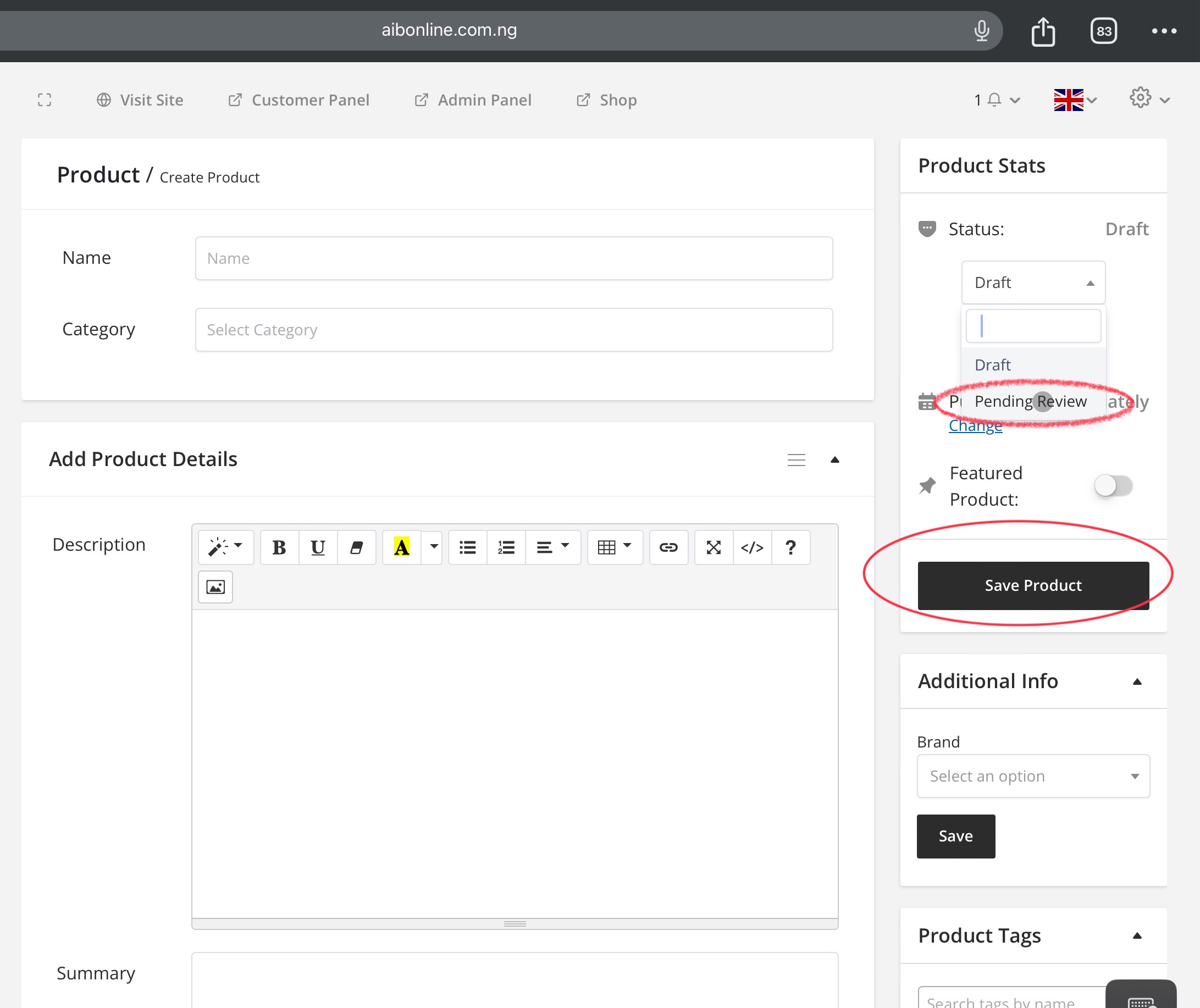The height and width of the screenshot is (1008, 1200).
Task: Click inside the Description editor area
Action: (x=515, y=763)
